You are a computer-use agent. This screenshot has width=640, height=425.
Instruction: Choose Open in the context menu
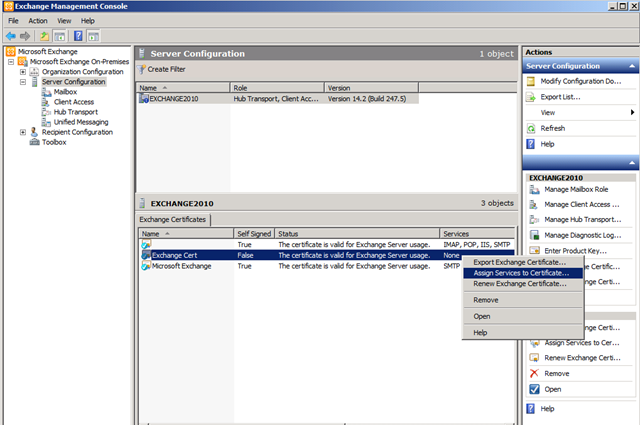coord(523,316)
